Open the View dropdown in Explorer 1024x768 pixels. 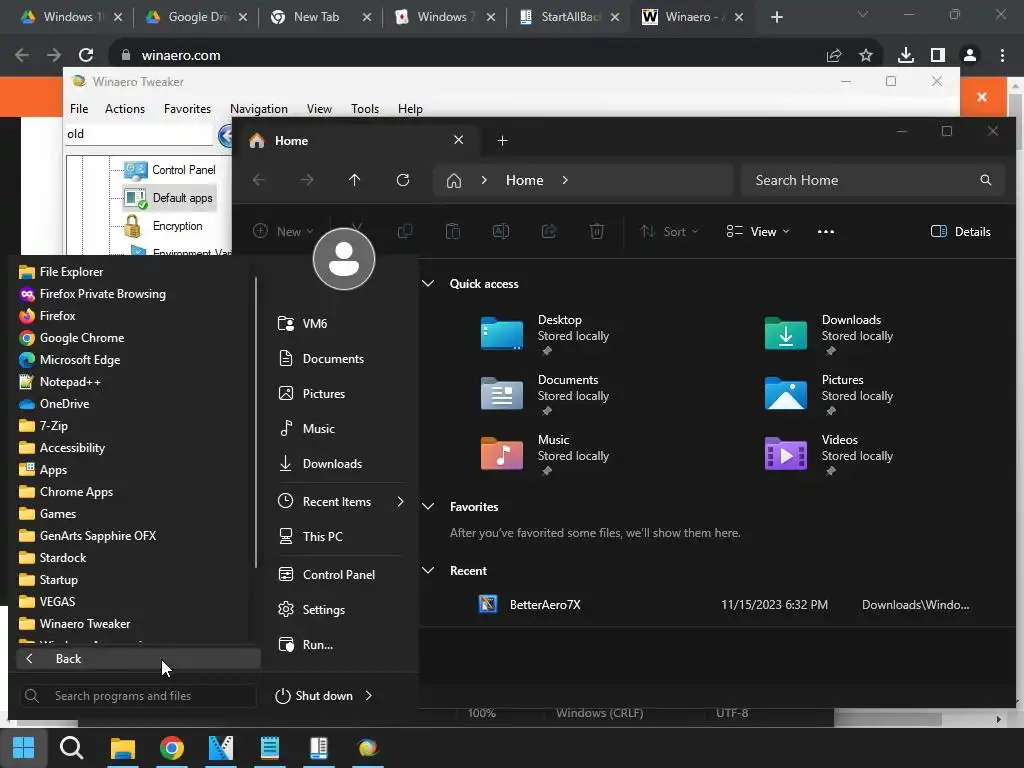758,231
